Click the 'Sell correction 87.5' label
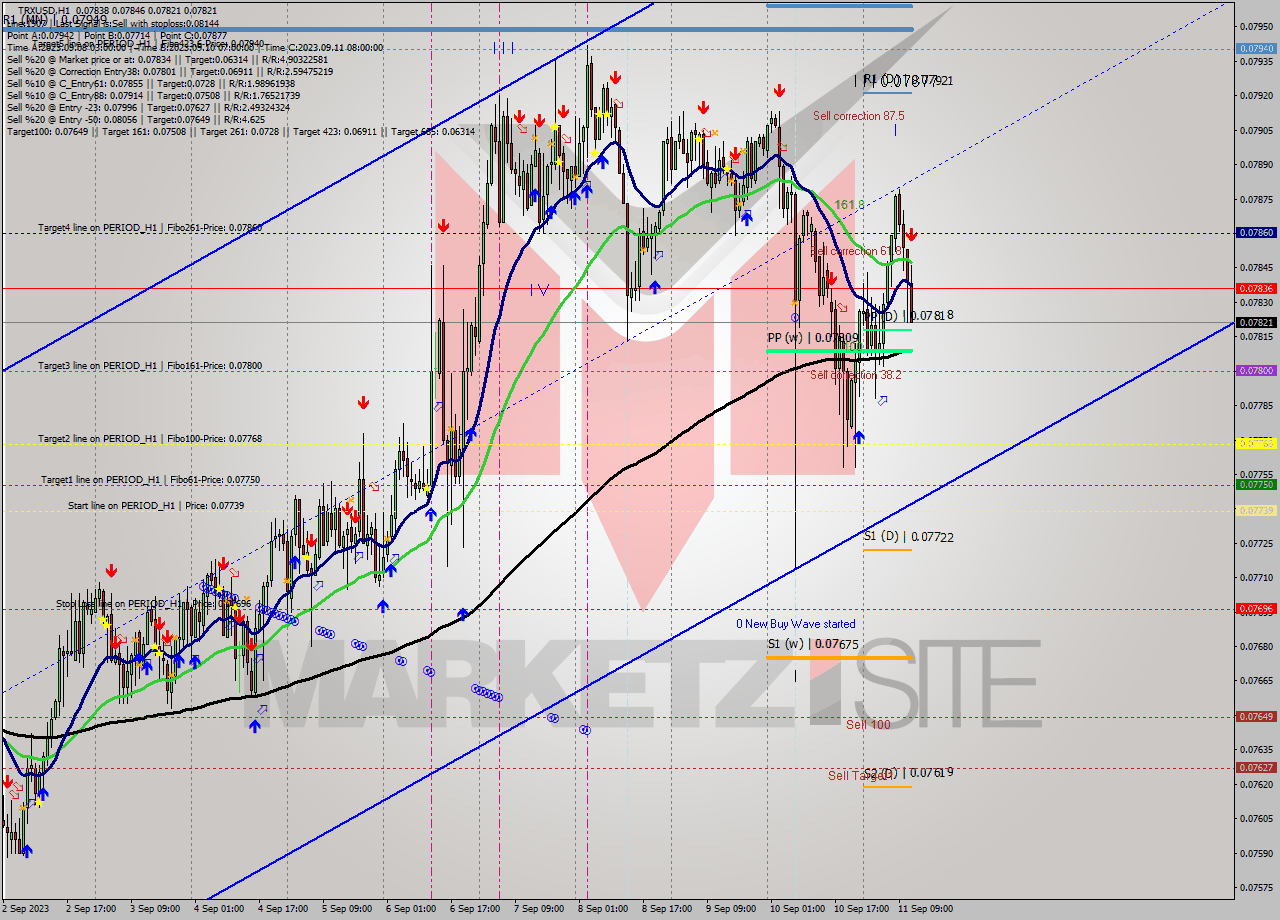Viewport: 1280px width, 920px height. [859, 116]
